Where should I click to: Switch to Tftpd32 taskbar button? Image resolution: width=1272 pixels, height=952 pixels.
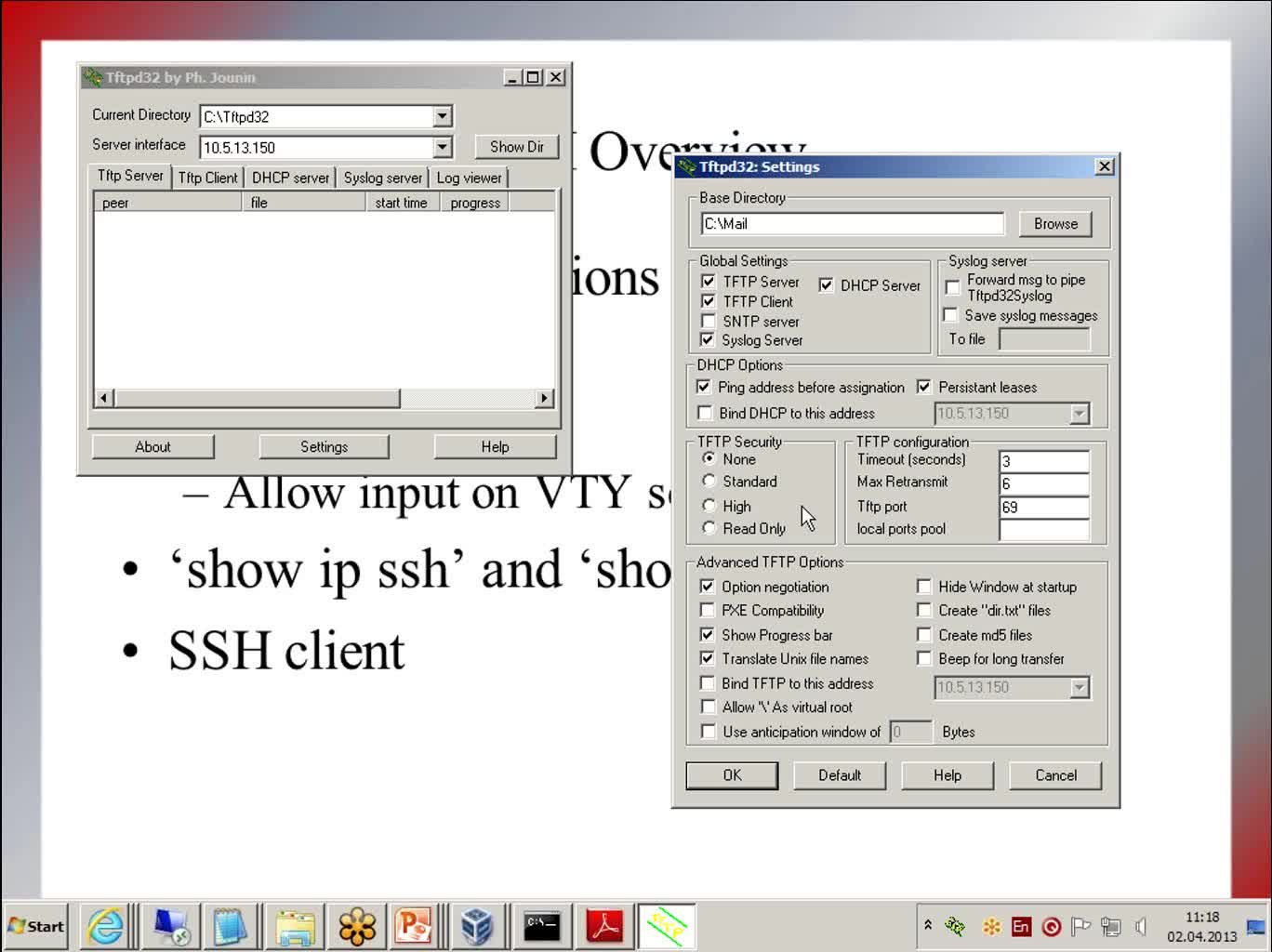[x=667, y=926]
